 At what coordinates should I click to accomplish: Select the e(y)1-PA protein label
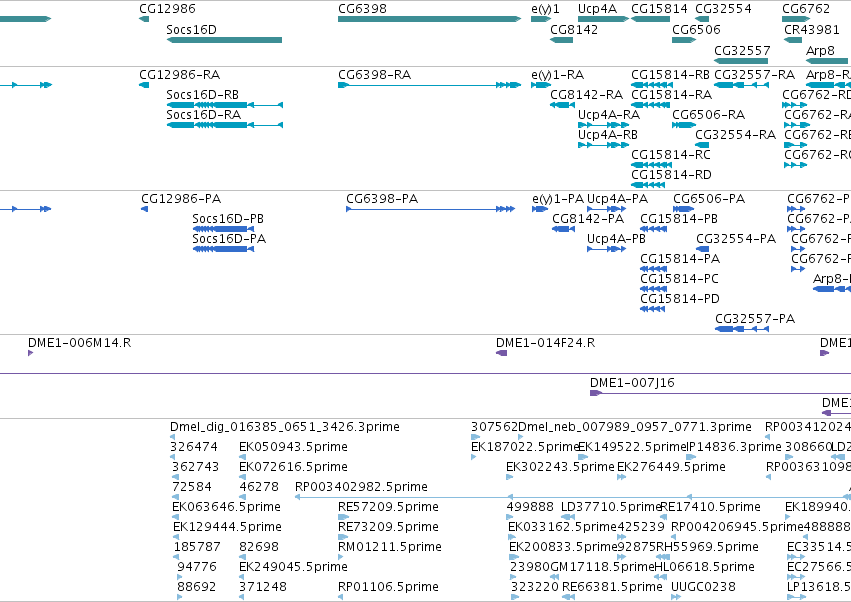coord(558,199)
